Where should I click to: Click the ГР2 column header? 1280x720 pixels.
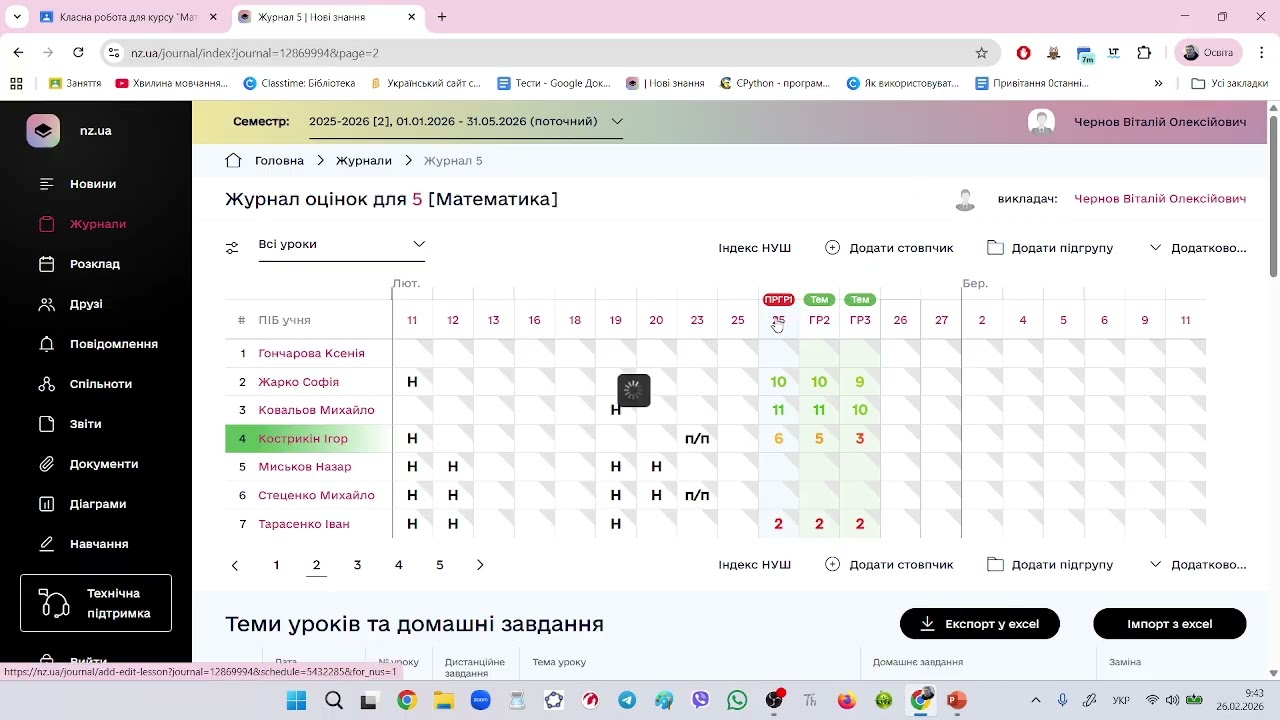click(819, 320)
